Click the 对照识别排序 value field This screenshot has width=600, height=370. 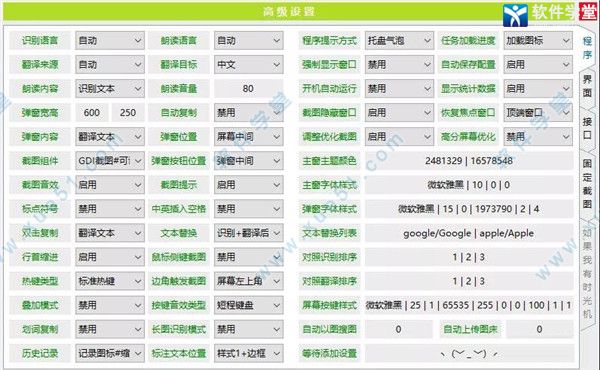tap(469, 257)
